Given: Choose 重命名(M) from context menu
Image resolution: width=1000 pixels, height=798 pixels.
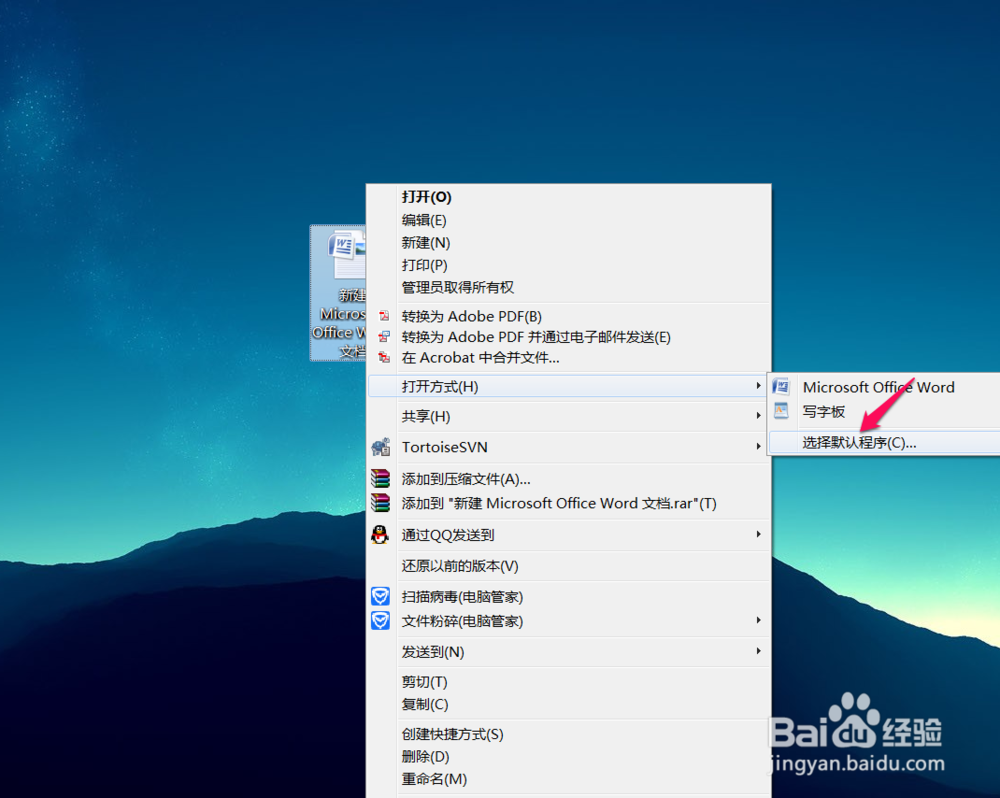Looking at the screenshot, I should (569, 779).
